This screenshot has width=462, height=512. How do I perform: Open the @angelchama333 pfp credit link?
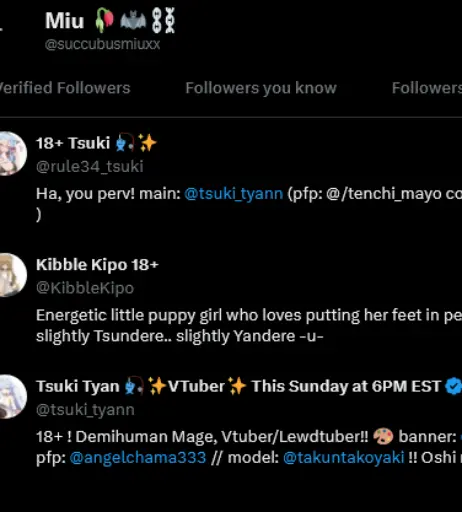[x=138, y=458]
